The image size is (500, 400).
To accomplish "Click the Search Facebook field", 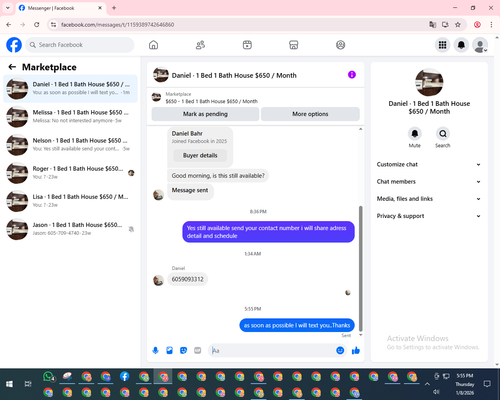I will click(80, 45).
